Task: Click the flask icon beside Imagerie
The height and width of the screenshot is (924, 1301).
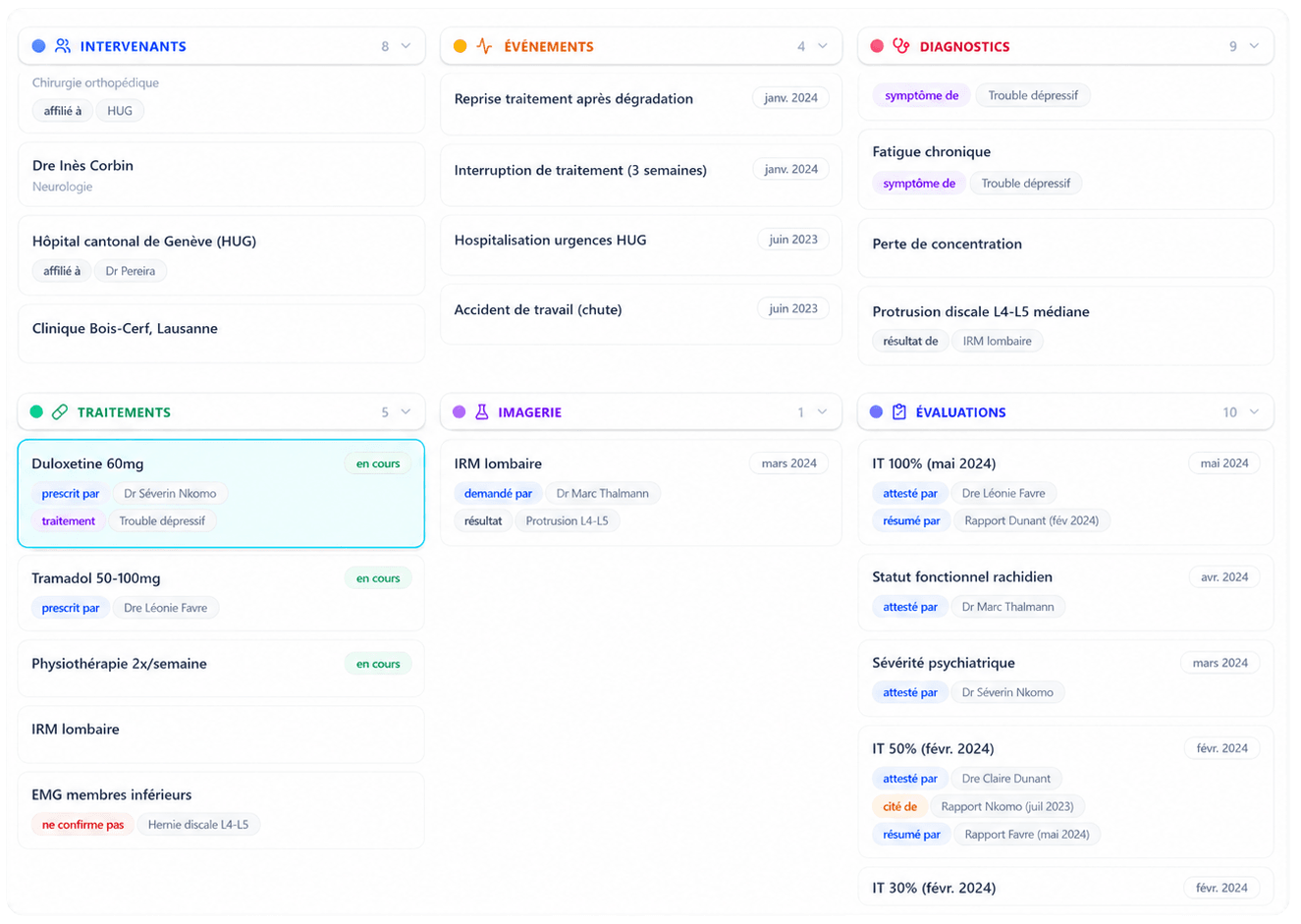Action: point(482,412)
